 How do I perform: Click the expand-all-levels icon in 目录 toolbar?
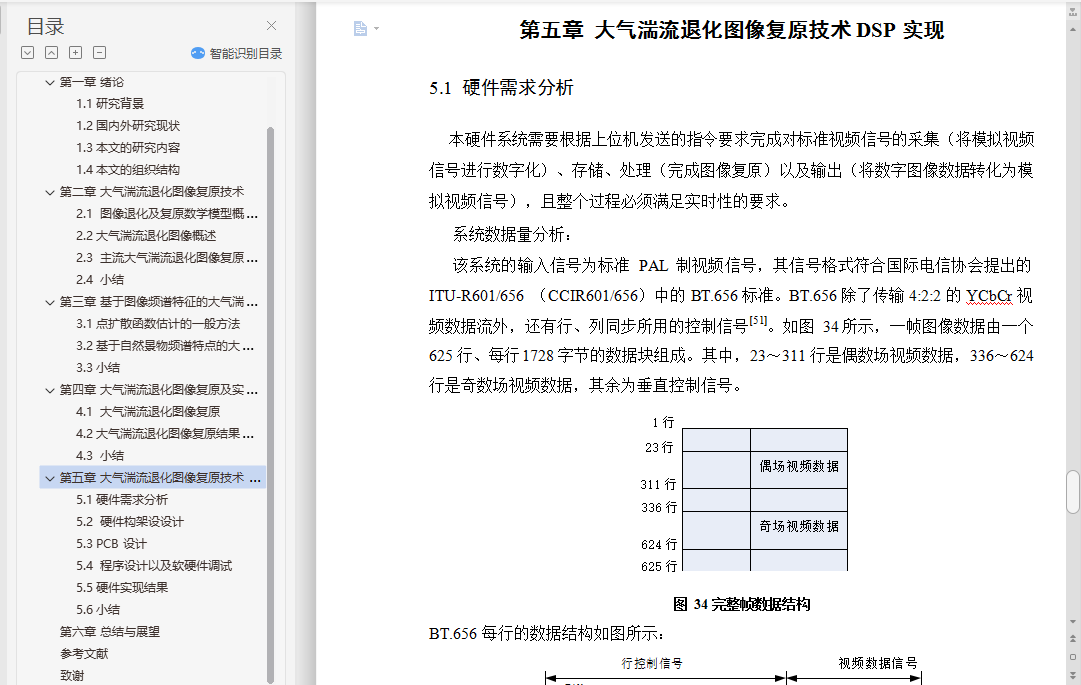(28, 52)
